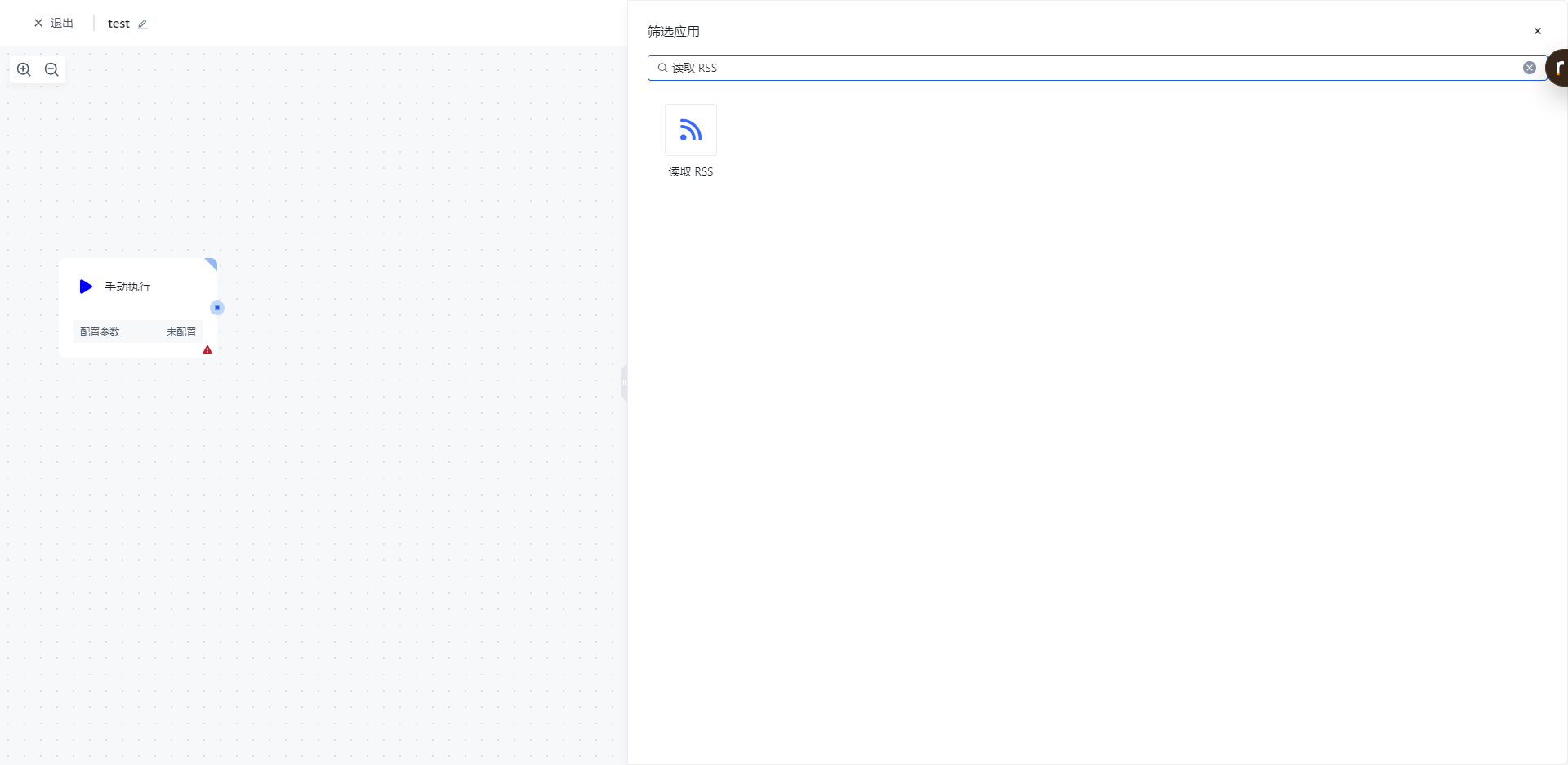Click the search magnifier icon in filter box
1568x765 pixels.
(662, 68)
